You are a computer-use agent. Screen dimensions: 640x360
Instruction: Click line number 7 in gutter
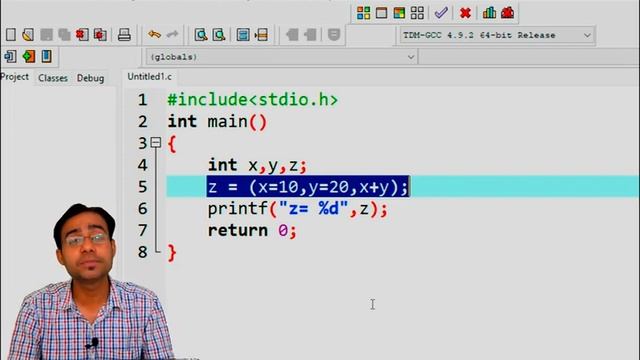[142, 231]
